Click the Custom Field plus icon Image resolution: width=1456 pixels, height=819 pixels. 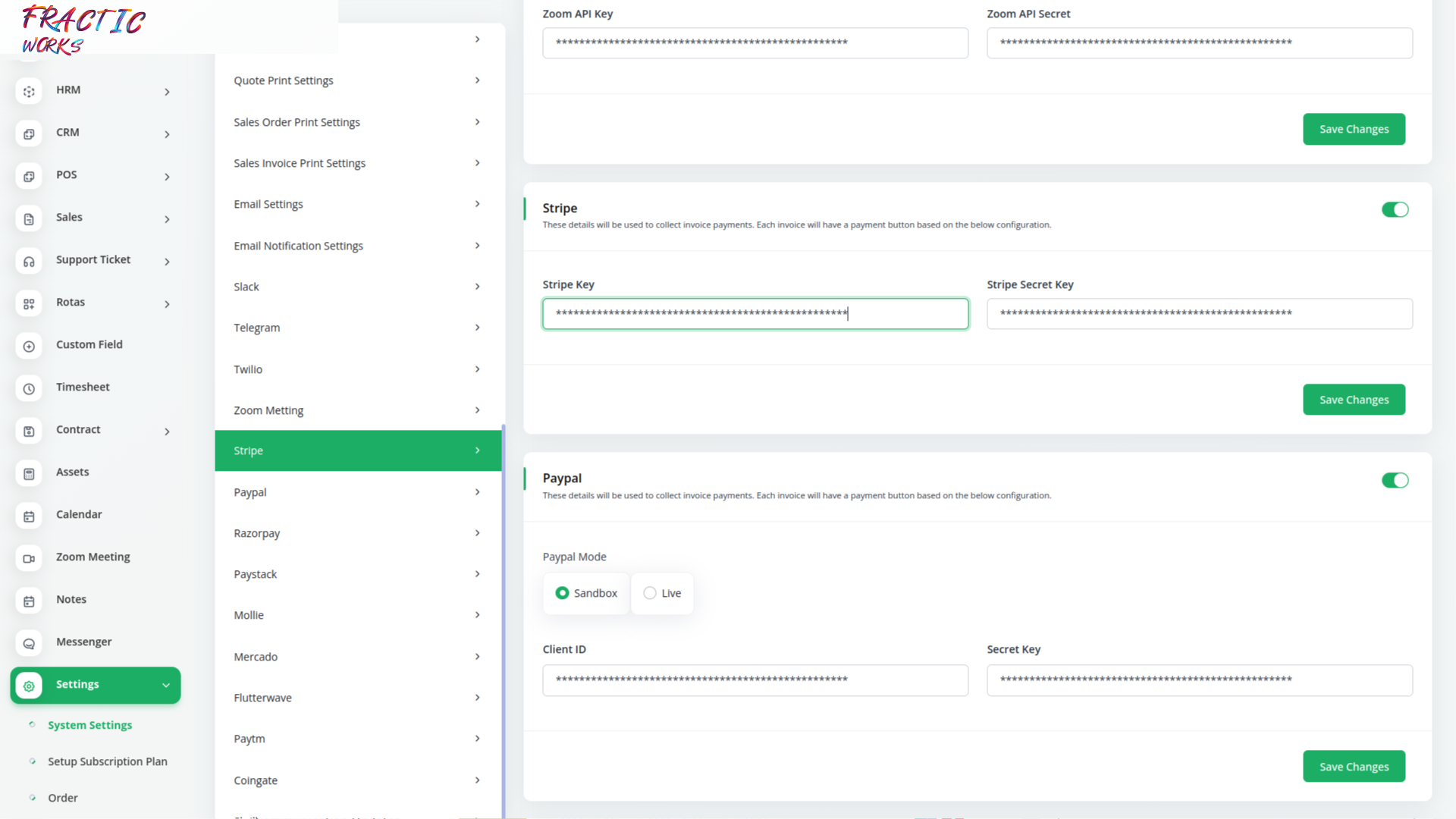pyautogui.click(x=29, y=347)
